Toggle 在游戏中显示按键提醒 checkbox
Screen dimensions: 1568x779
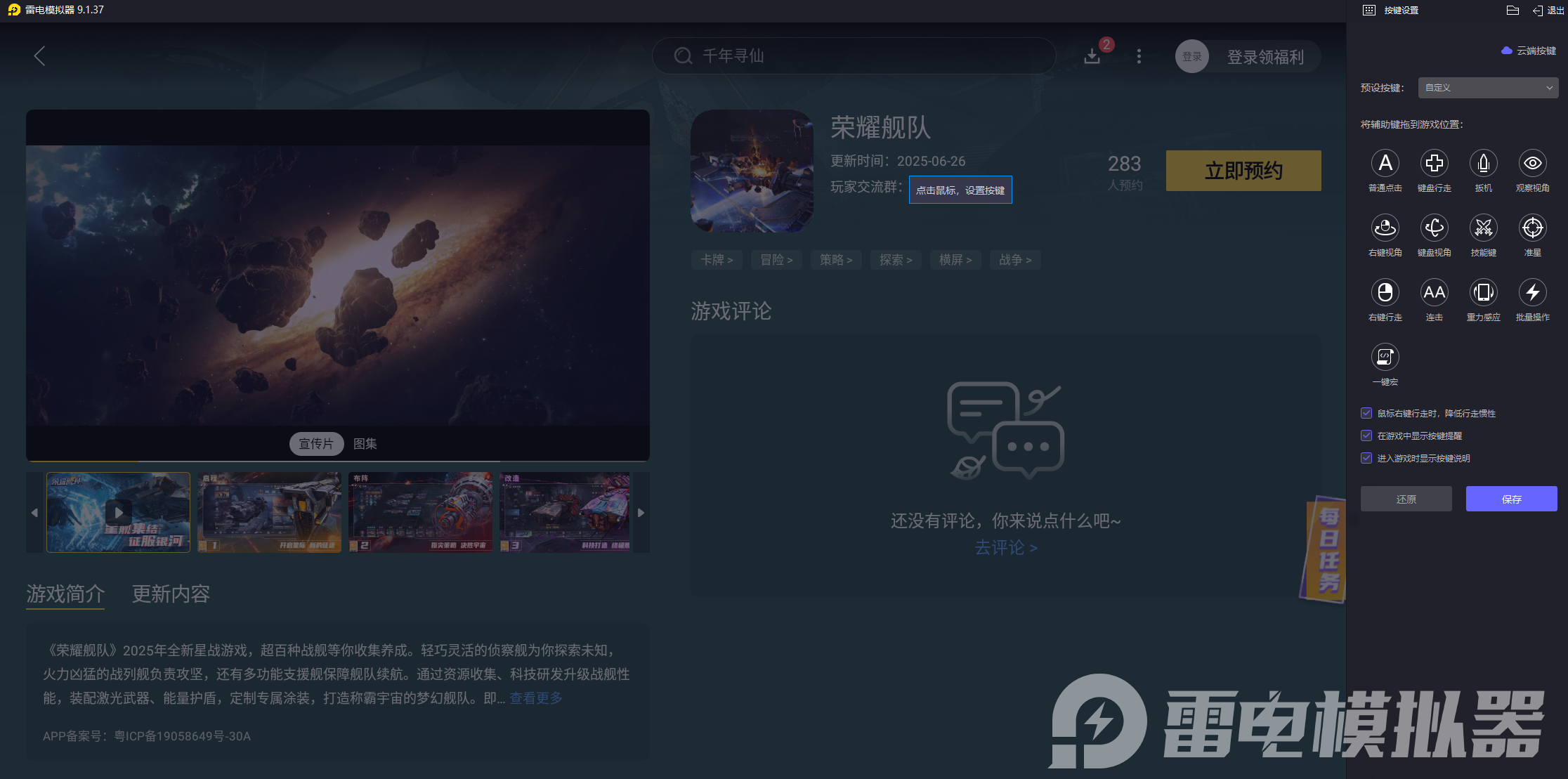point(1366,436)
